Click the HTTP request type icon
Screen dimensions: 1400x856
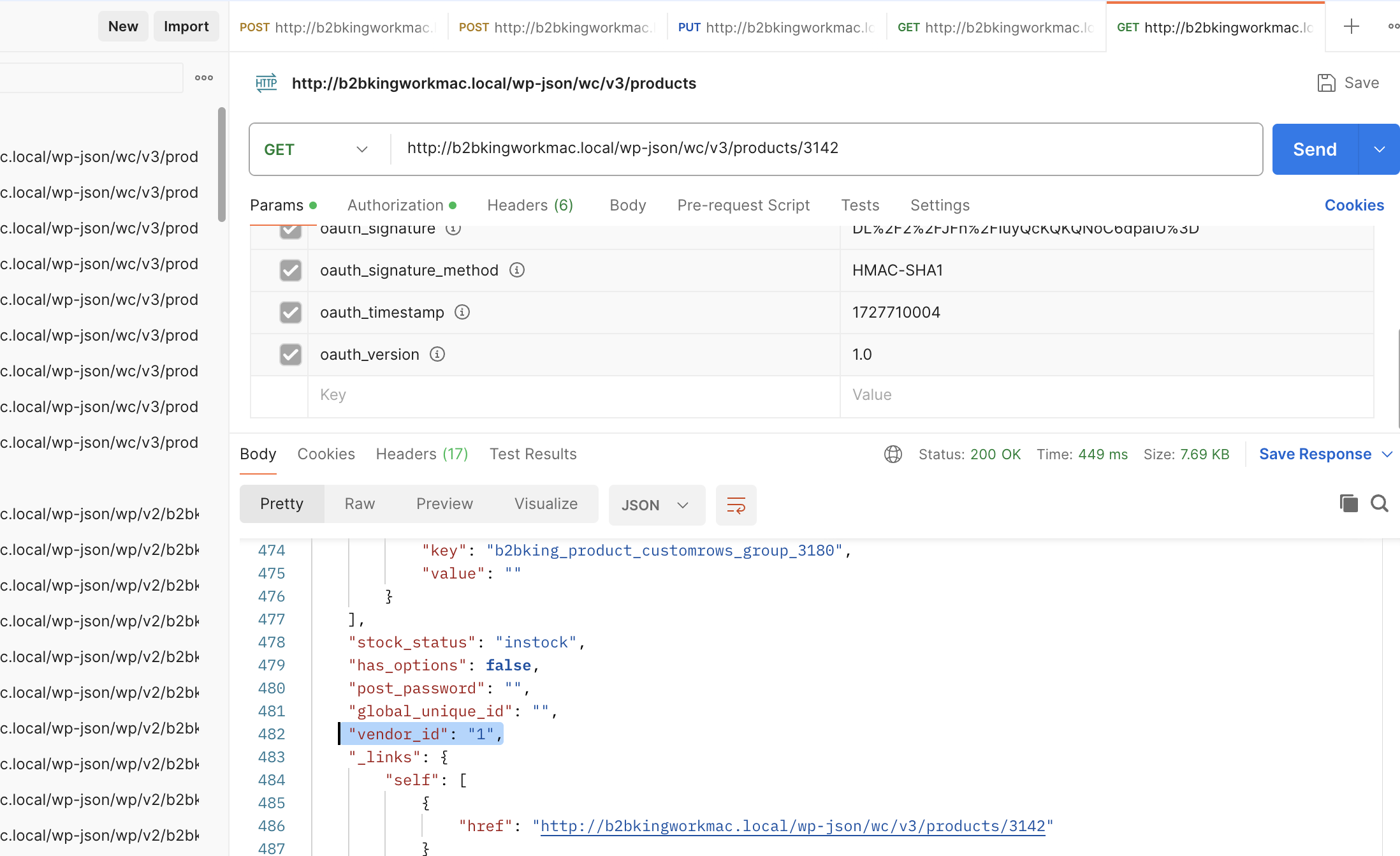click(266, 83)
